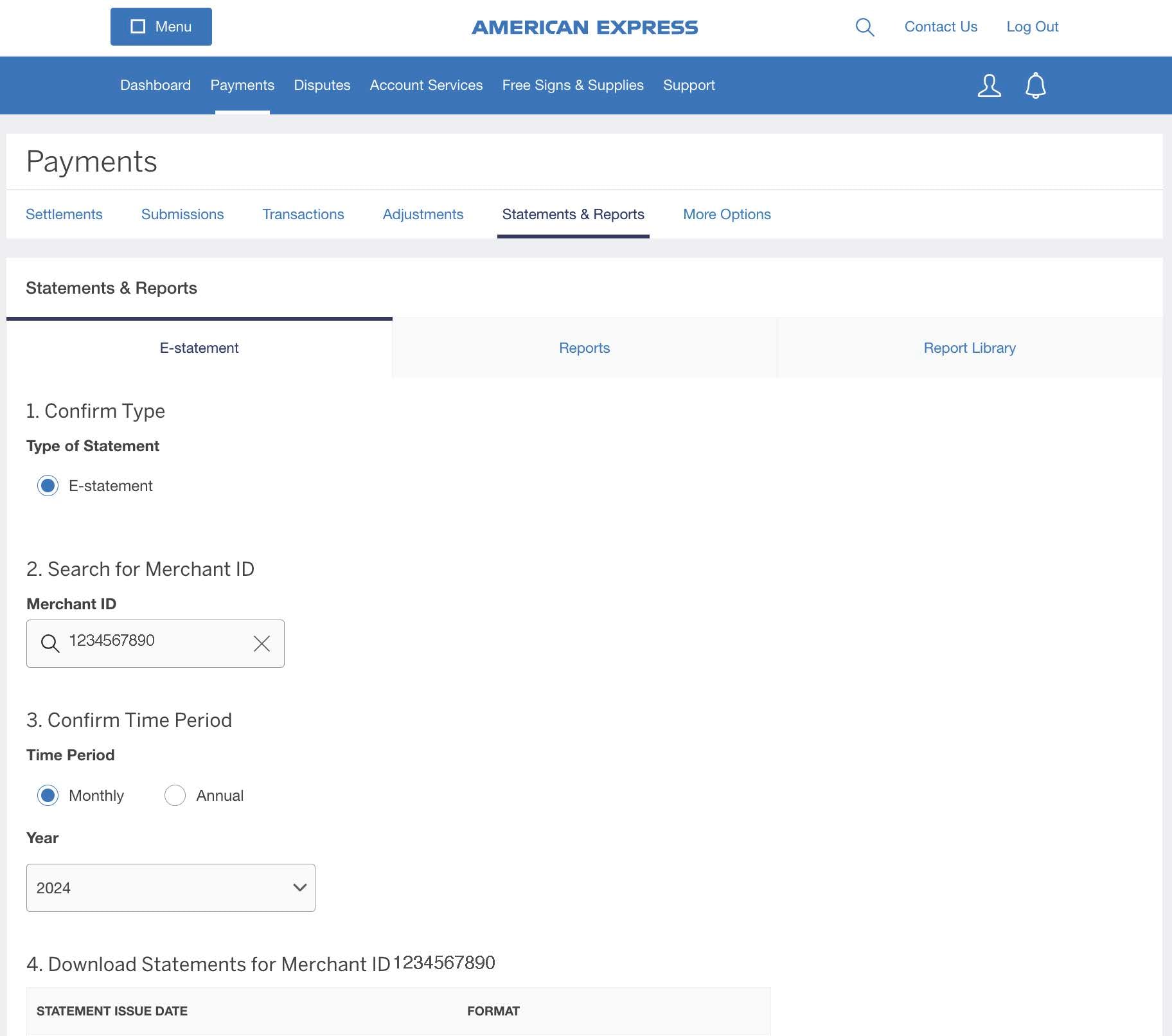Select the Monthly time period

click(48, 796)
